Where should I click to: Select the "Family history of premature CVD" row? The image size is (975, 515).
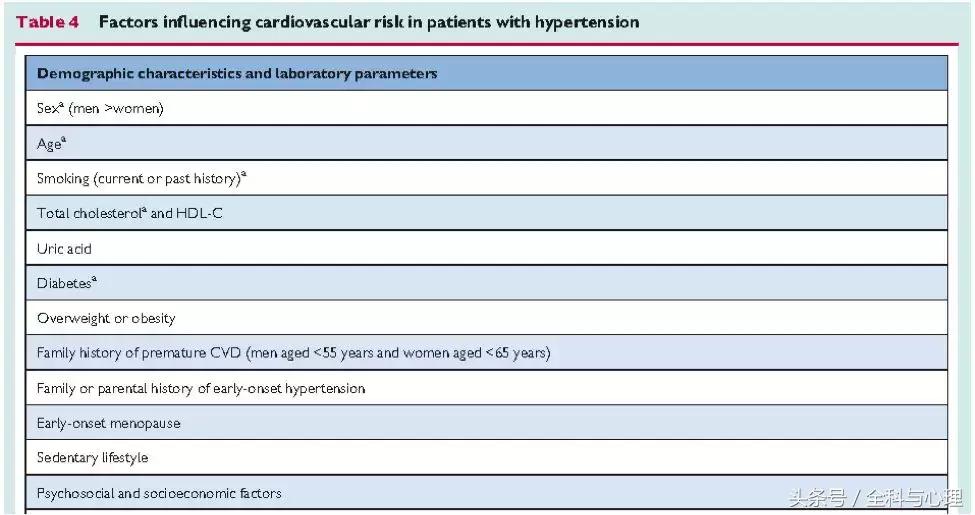point(140,353)
